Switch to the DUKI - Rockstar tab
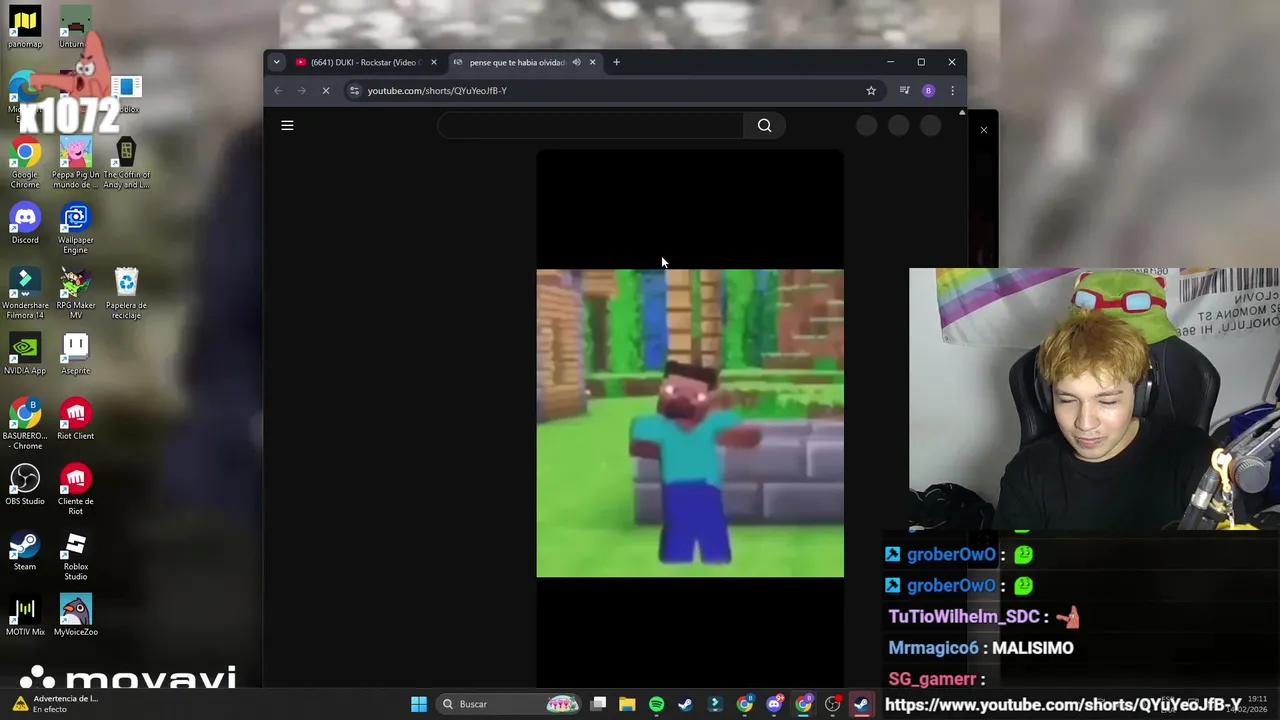 click(365, 62)
